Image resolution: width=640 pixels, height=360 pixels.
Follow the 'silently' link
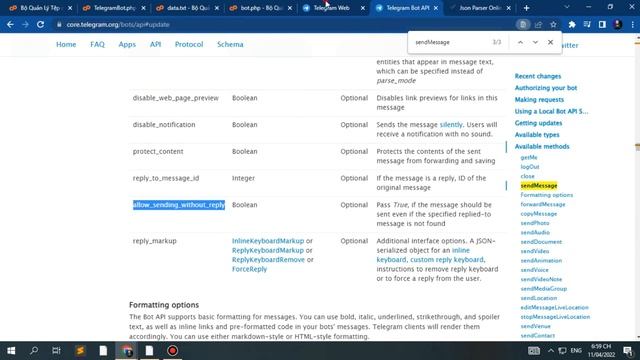tap(451, 124)
